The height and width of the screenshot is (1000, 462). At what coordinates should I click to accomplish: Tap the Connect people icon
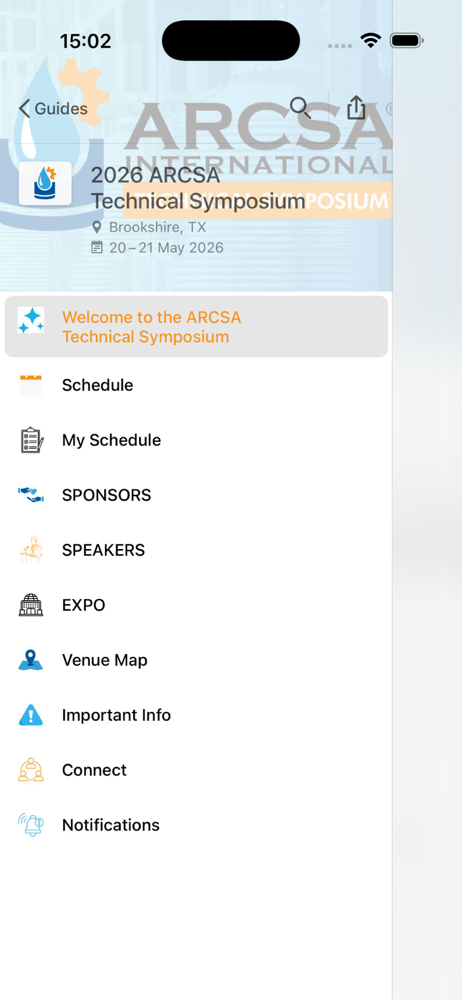tap(31, 770)
